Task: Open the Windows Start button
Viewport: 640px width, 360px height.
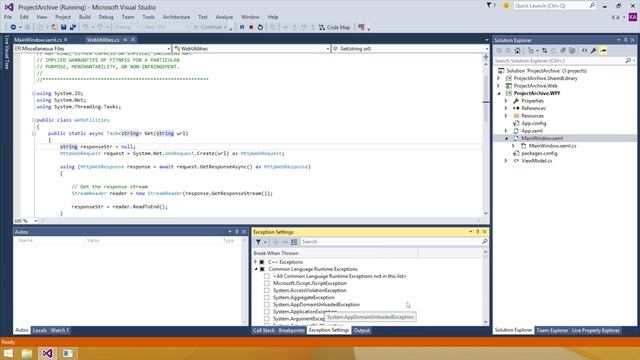Action: [8, 353]
